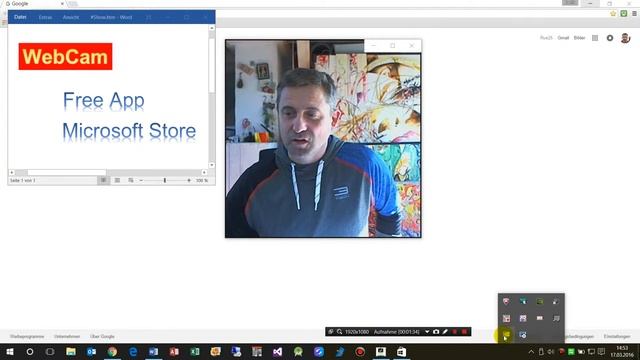640x360 pixels.
Task: Select Word web layout view icon
Action: pyautogui.click(x=131, y=180)
